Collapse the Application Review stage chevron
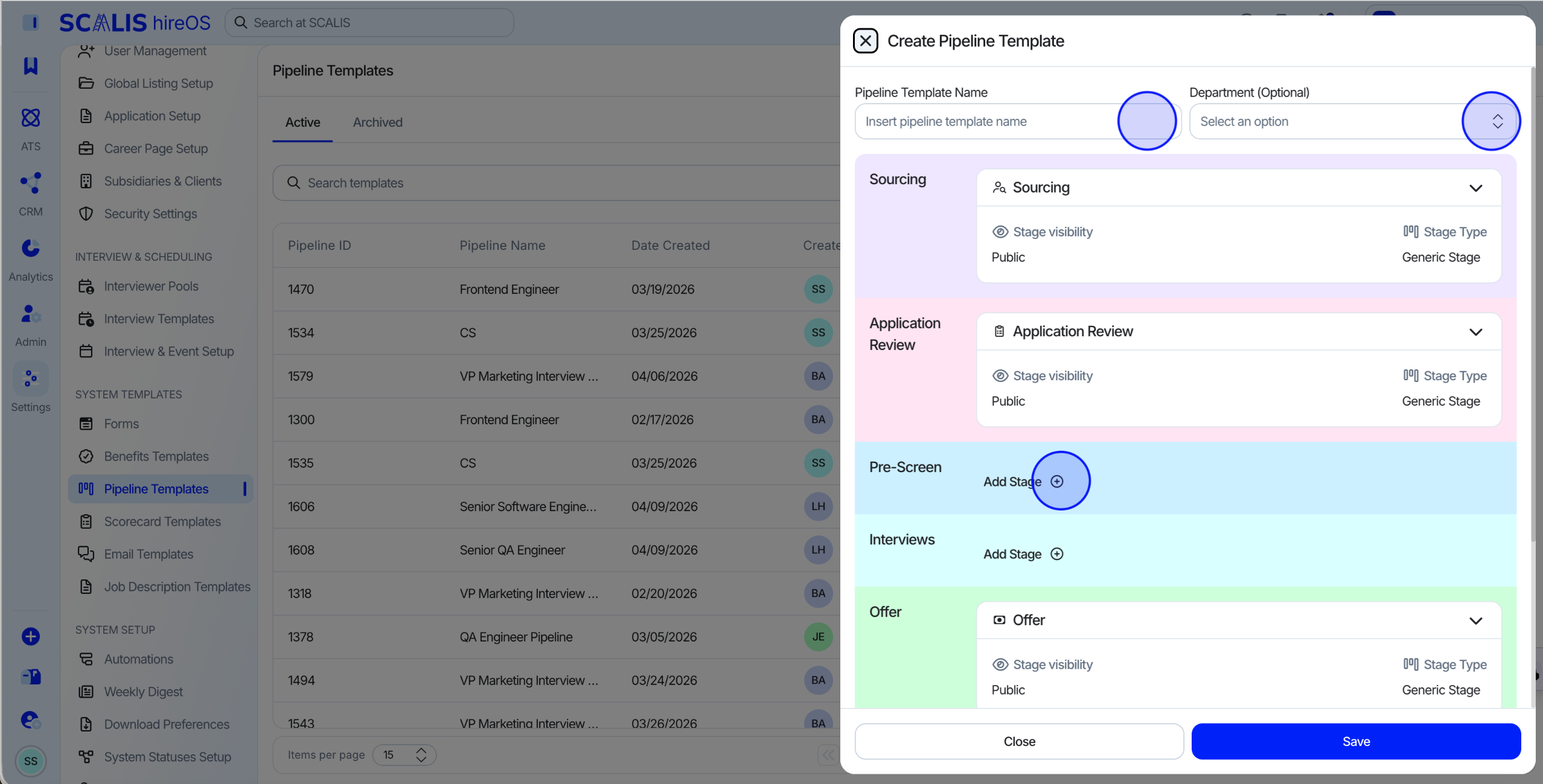This screenshot has height=784, width=1543. (x=1475, y=332)
